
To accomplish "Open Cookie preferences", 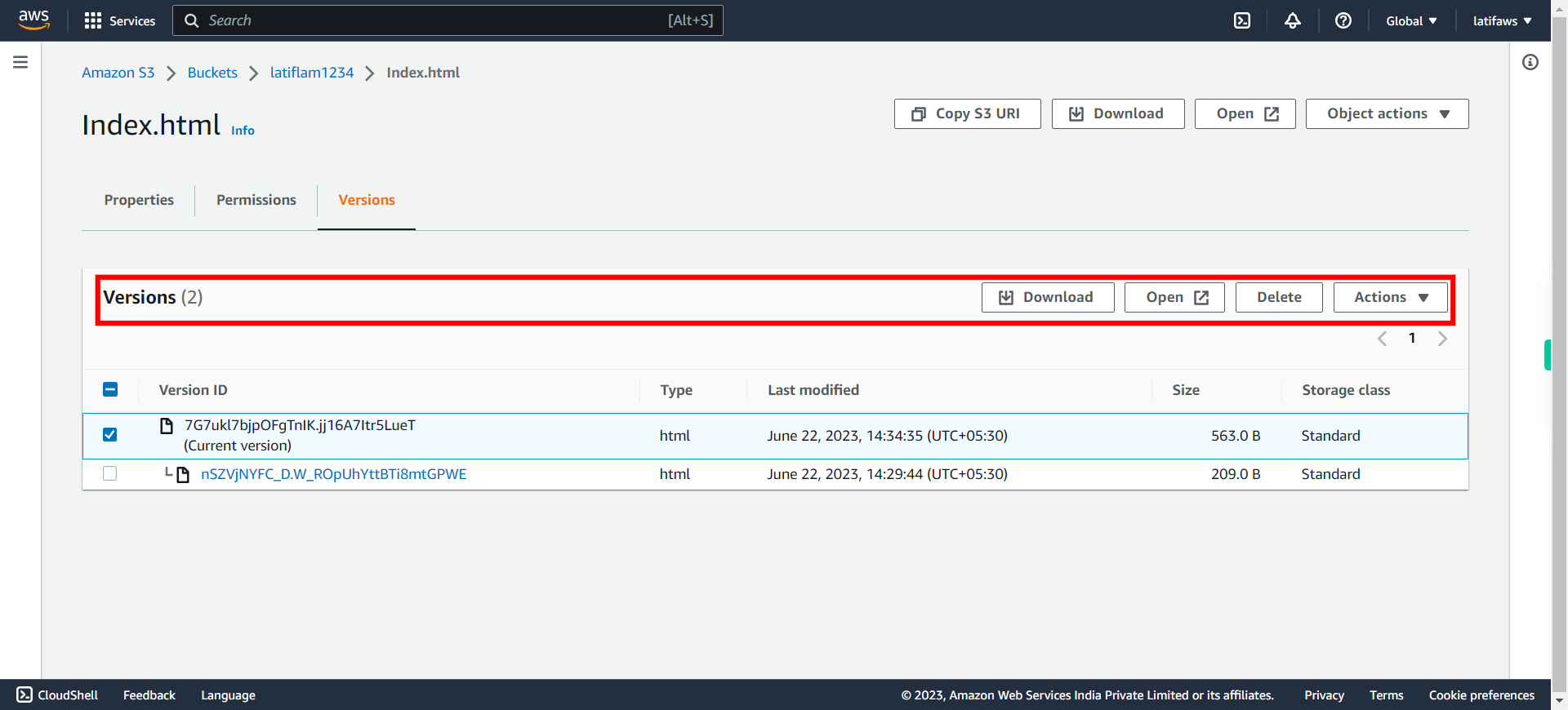I will pyautogui.click(x=1481, y=694).
